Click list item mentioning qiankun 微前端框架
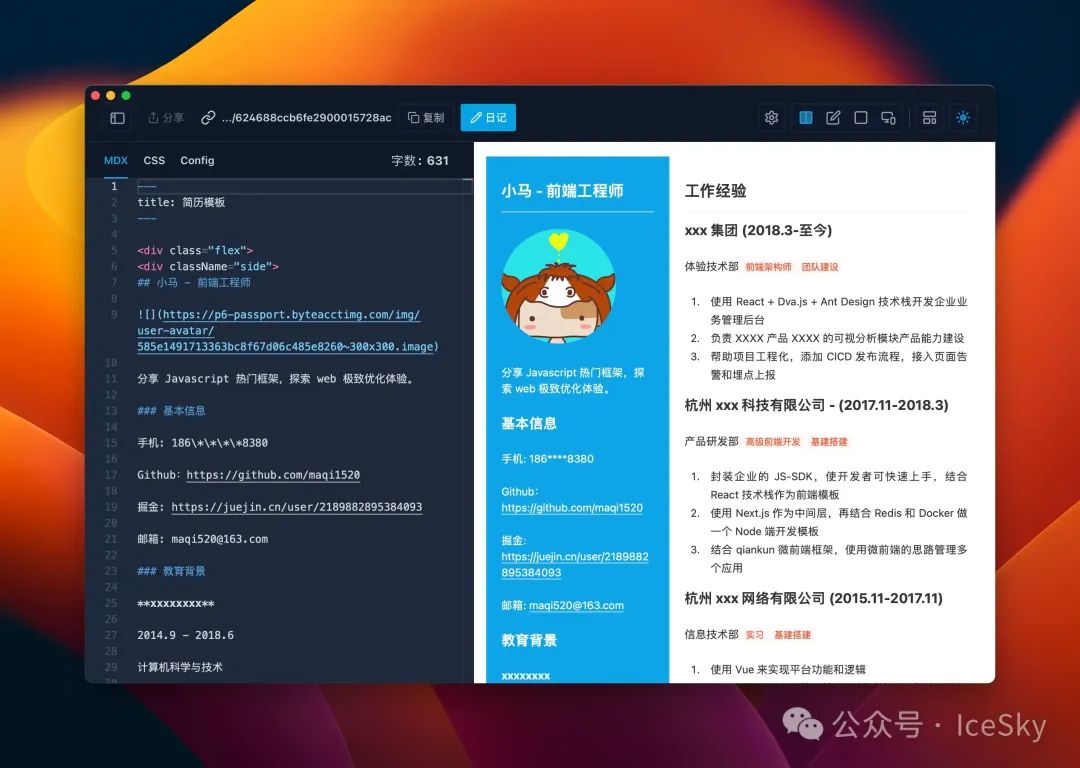The width and height of the screenshot is (1080, 768). point(839,559)
